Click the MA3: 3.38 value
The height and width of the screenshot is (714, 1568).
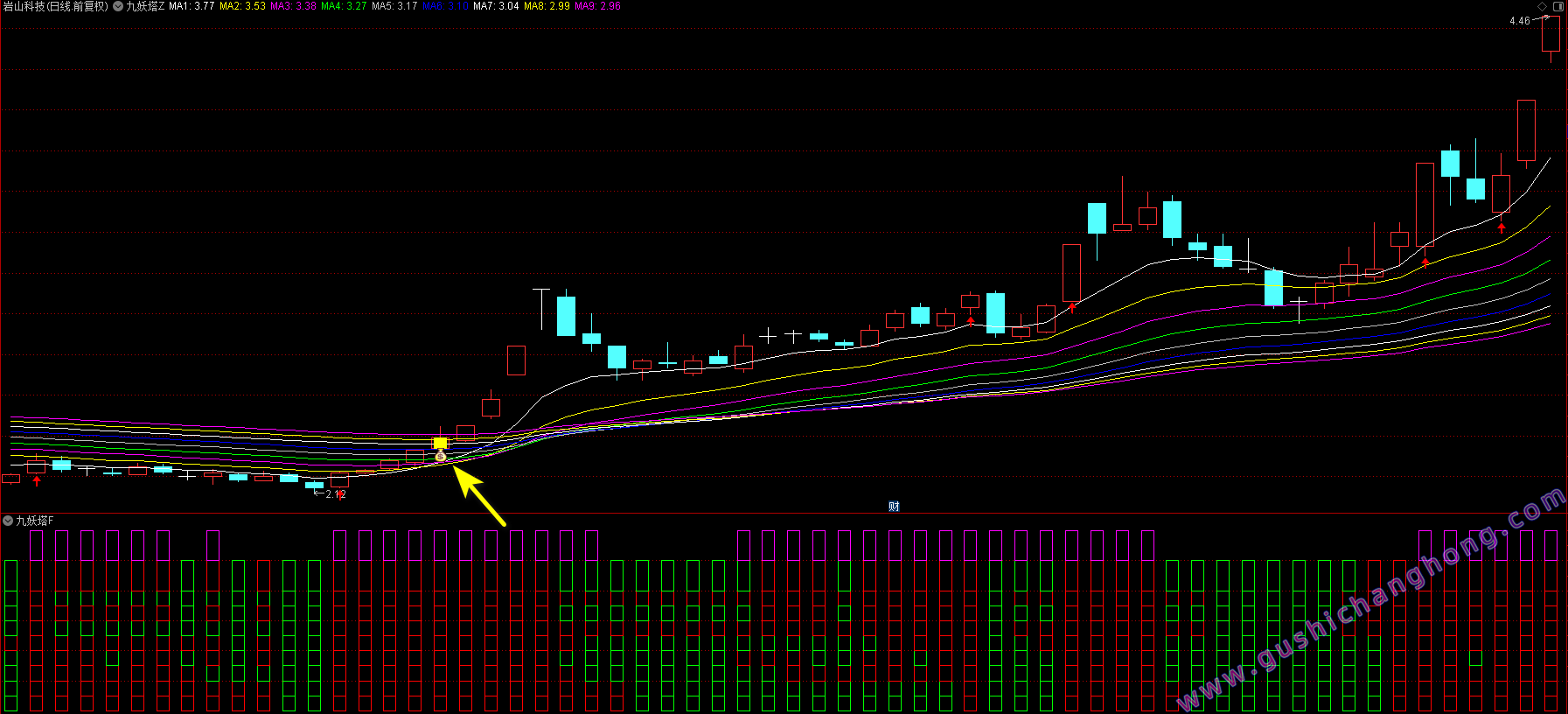[x=293, y=6]
